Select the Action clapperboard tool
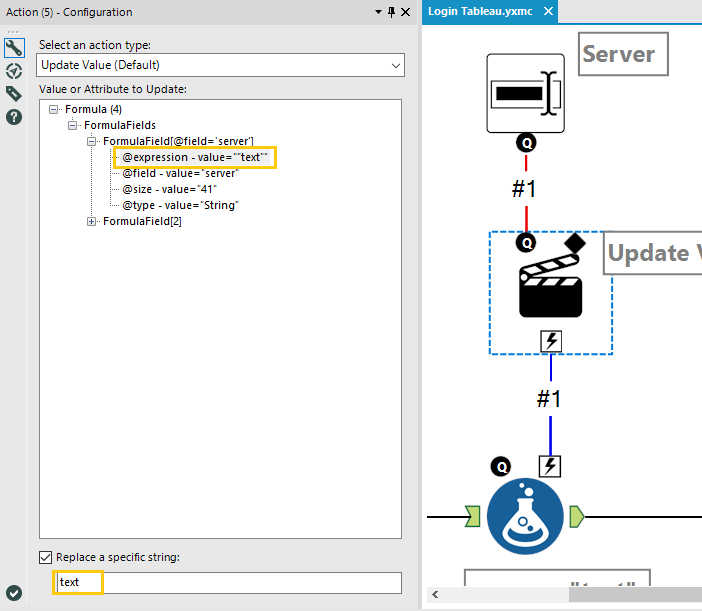Screen dimensions: 702x611 pyautogui.click(x=551, y=286)
